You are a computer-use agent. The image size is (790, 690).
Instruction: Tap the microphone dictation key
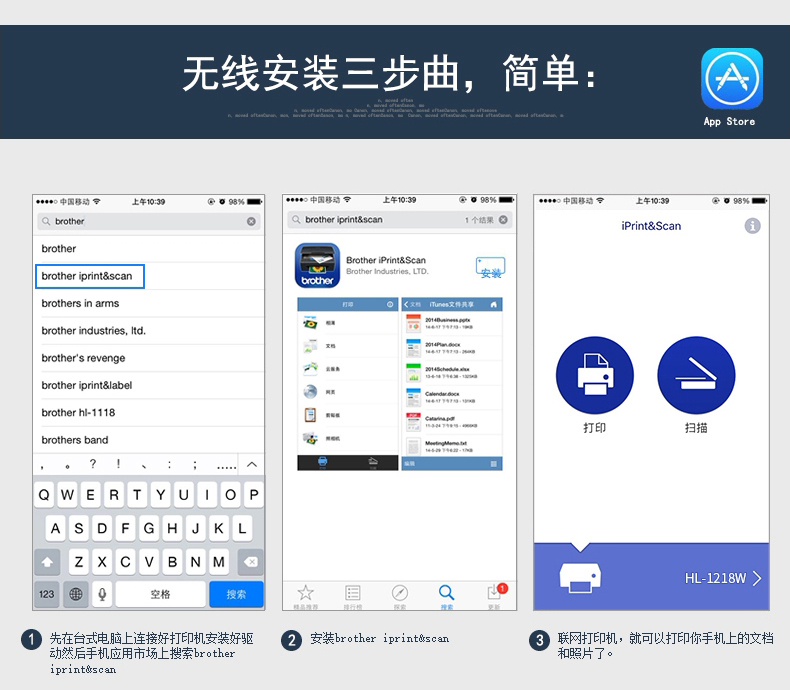pos(102,594)
